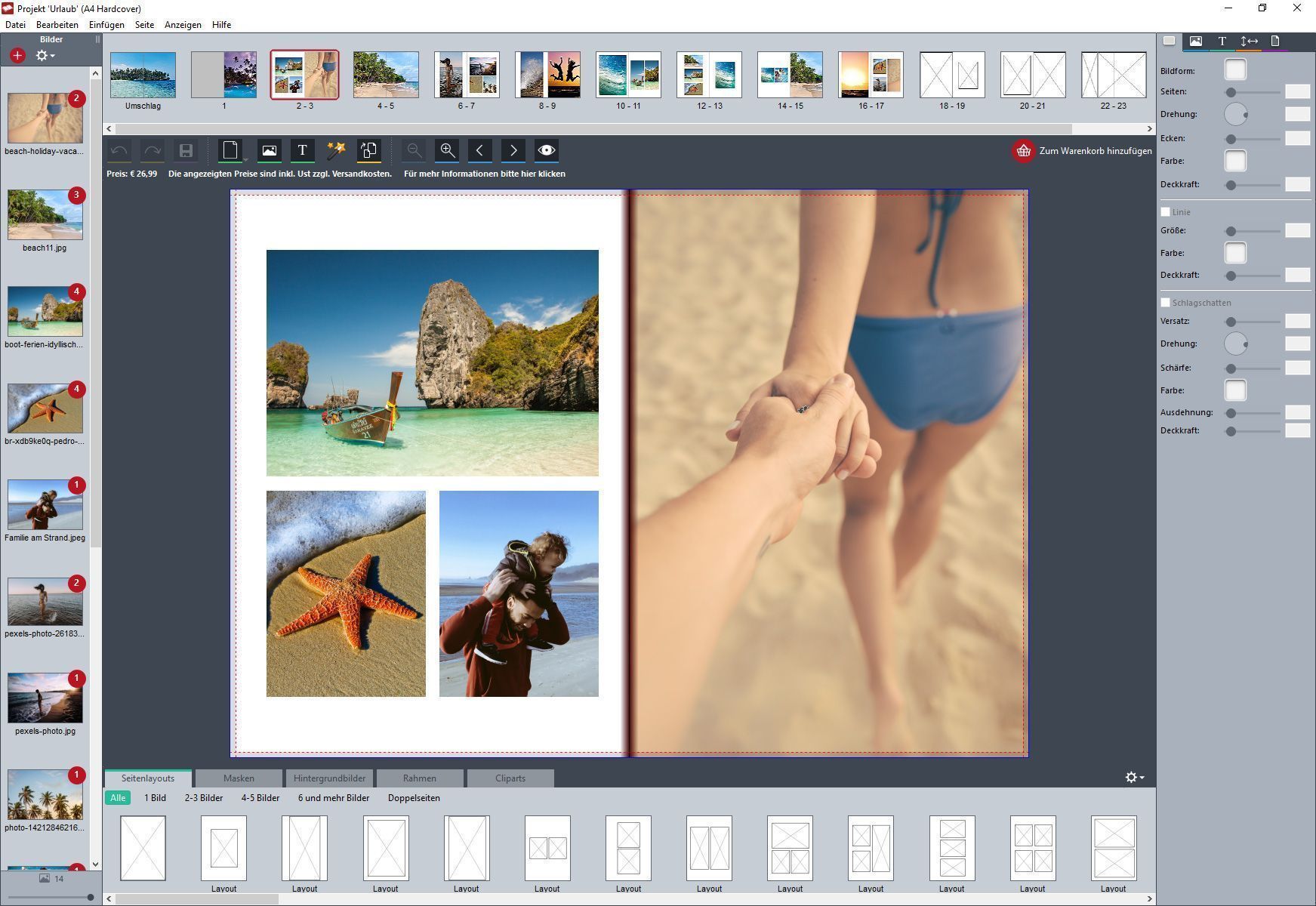Viewport: 1316px width, 906px height.
Task: Open the page properties tab in right panel
Action: [x=1275, y=42]
